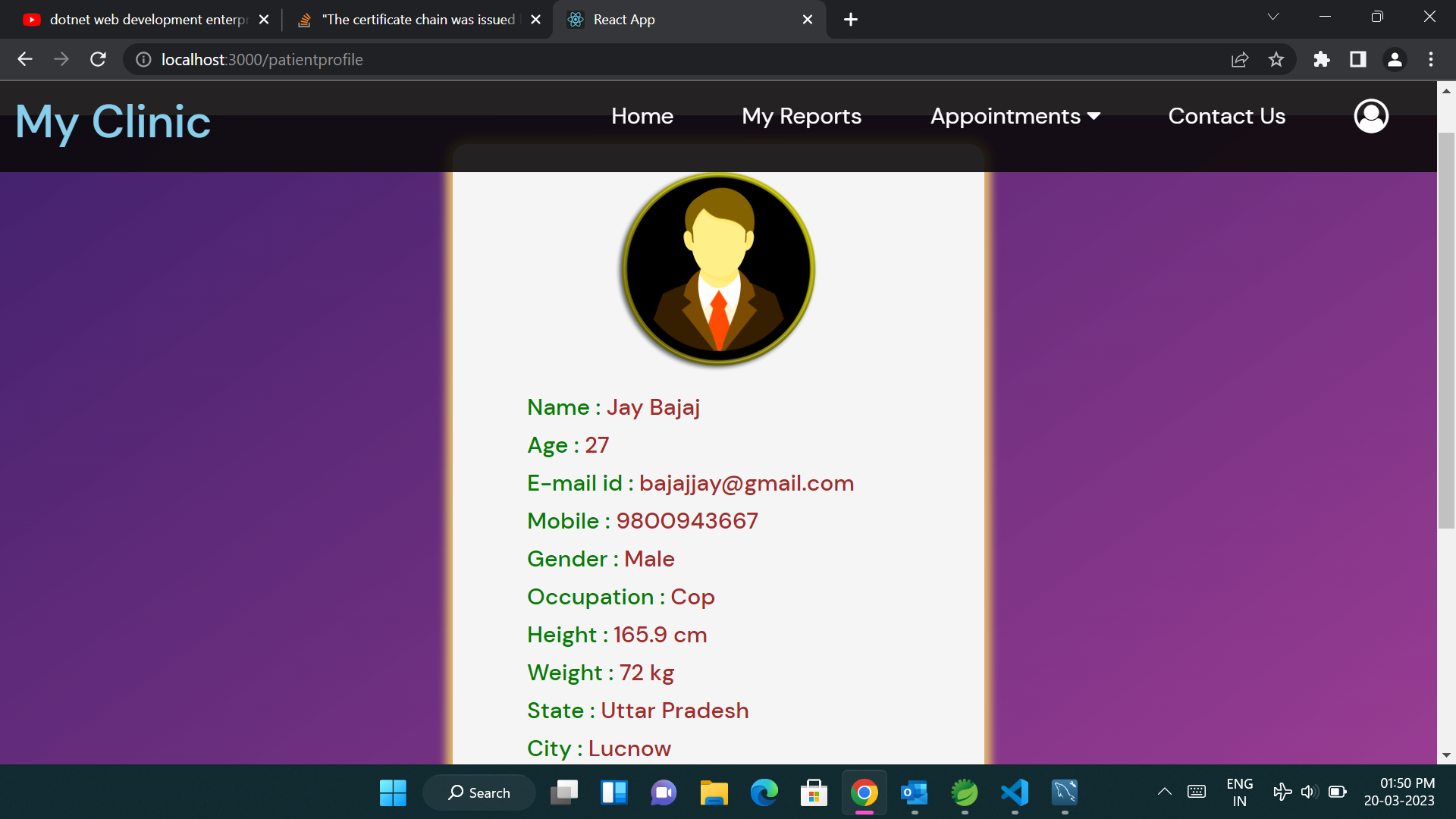Open the My Reports page link
1456x819 pixels.
tap(802, 116)
